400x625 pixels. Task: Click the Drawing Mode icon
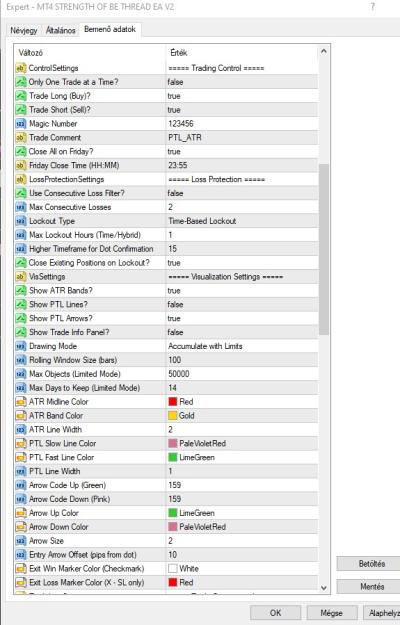coord(21,346)
